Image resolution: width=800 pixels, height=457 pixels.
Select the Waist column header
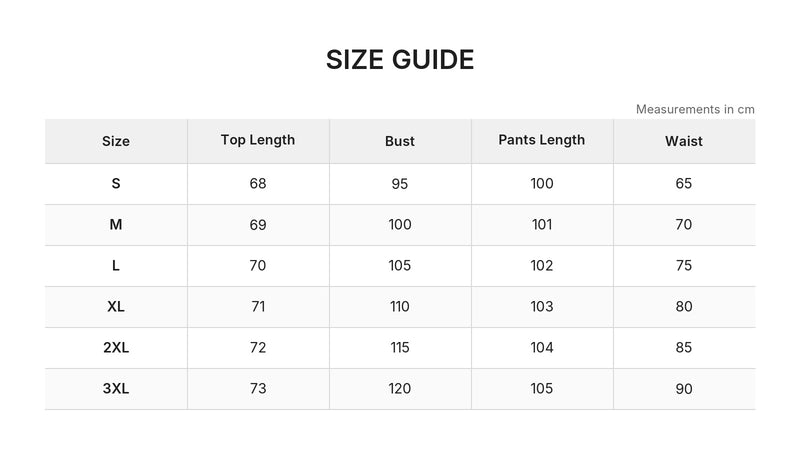(x=684, y=141)
